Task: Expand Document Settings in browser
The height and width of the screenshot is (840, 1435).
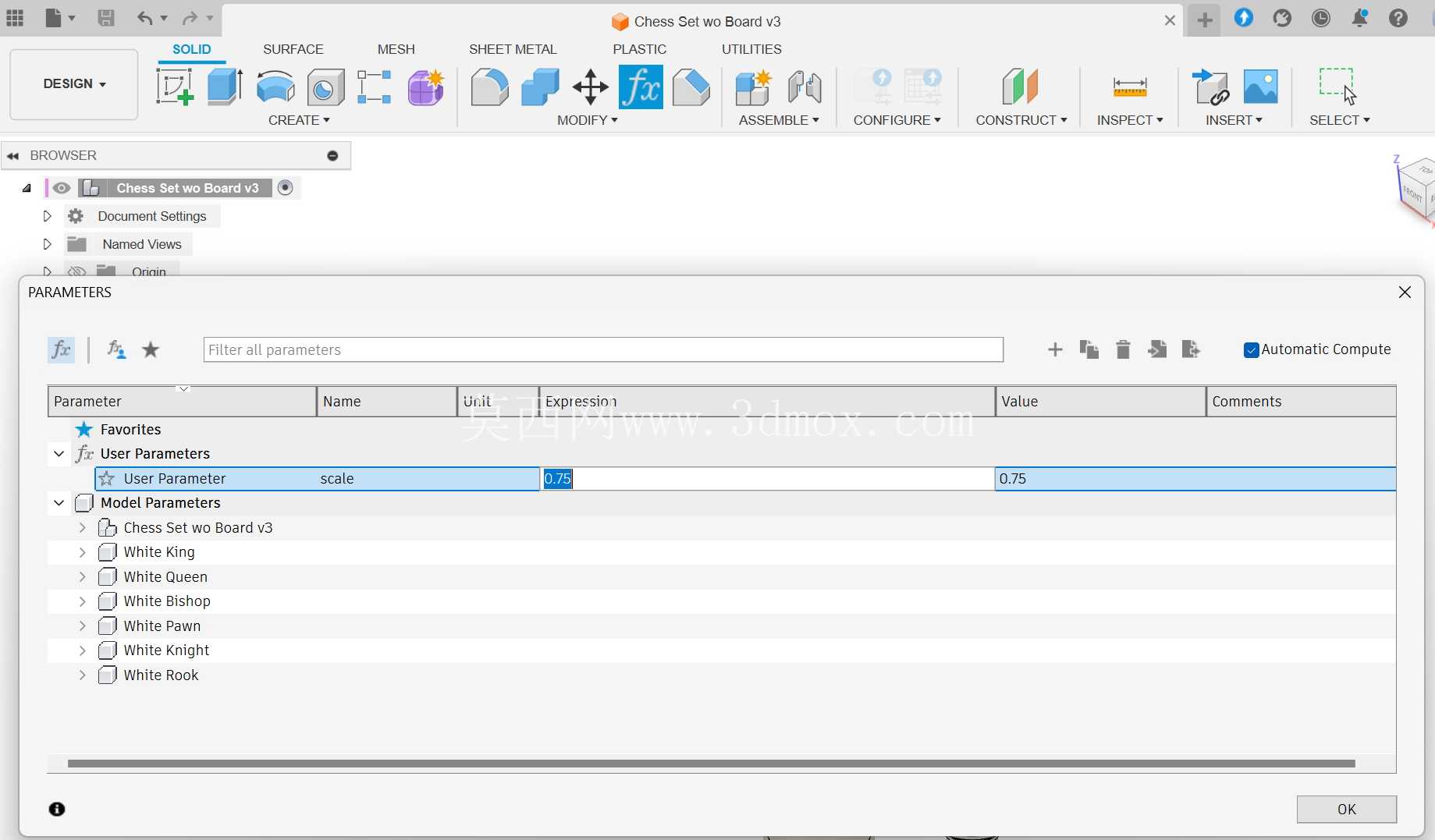Action: [47, 216]
